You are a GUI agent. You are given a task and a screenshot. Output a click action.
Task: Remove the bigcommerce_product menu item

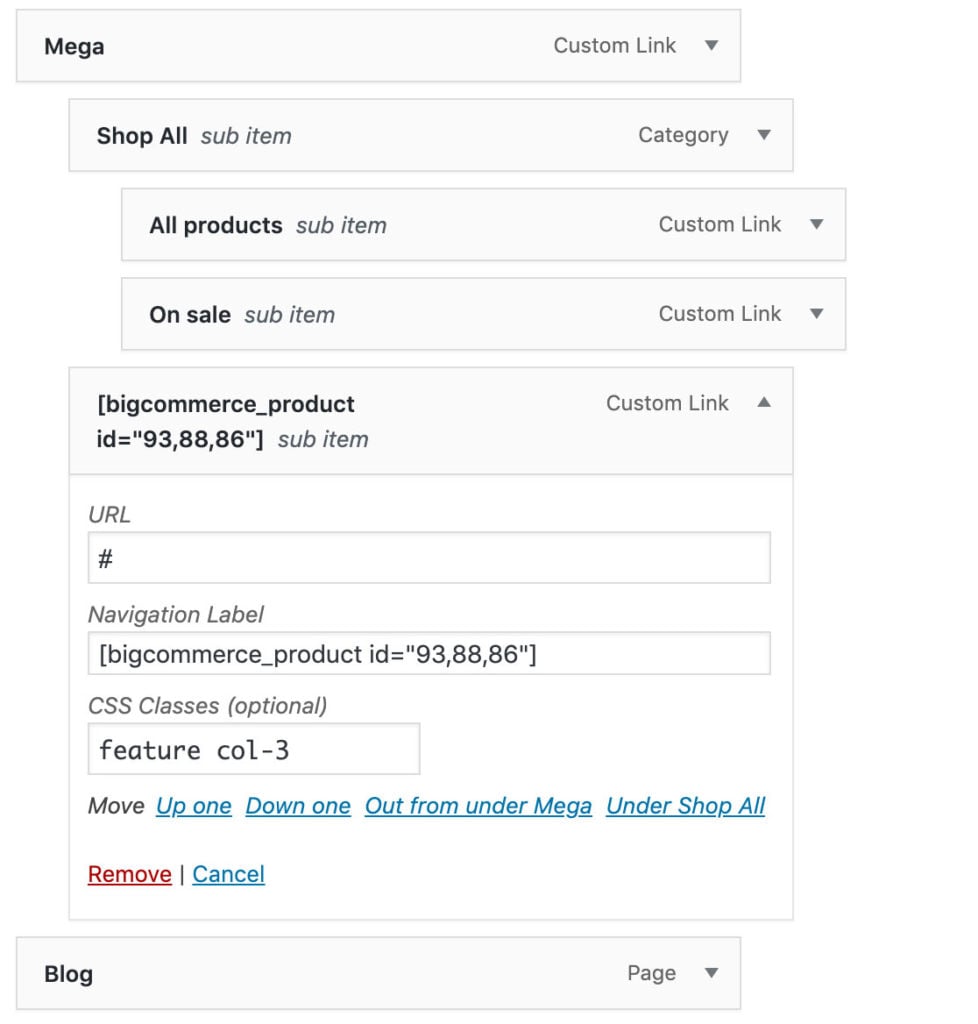tap(129, 873)
